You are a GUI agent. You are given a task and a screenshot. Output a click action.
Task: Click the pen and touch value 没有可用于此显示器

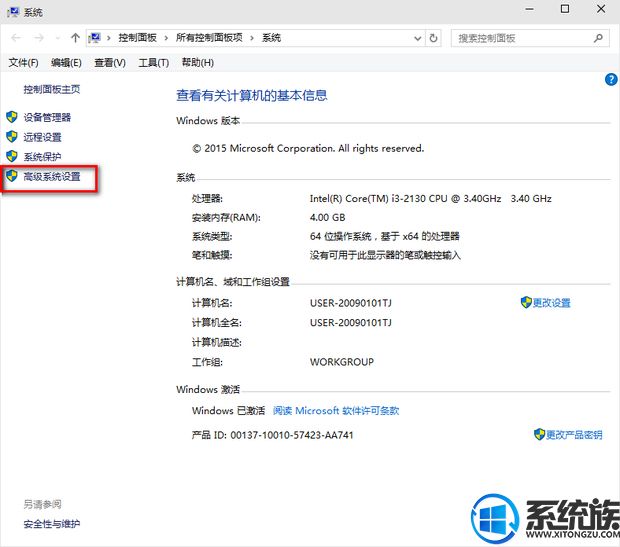click(x=385, y=255)
